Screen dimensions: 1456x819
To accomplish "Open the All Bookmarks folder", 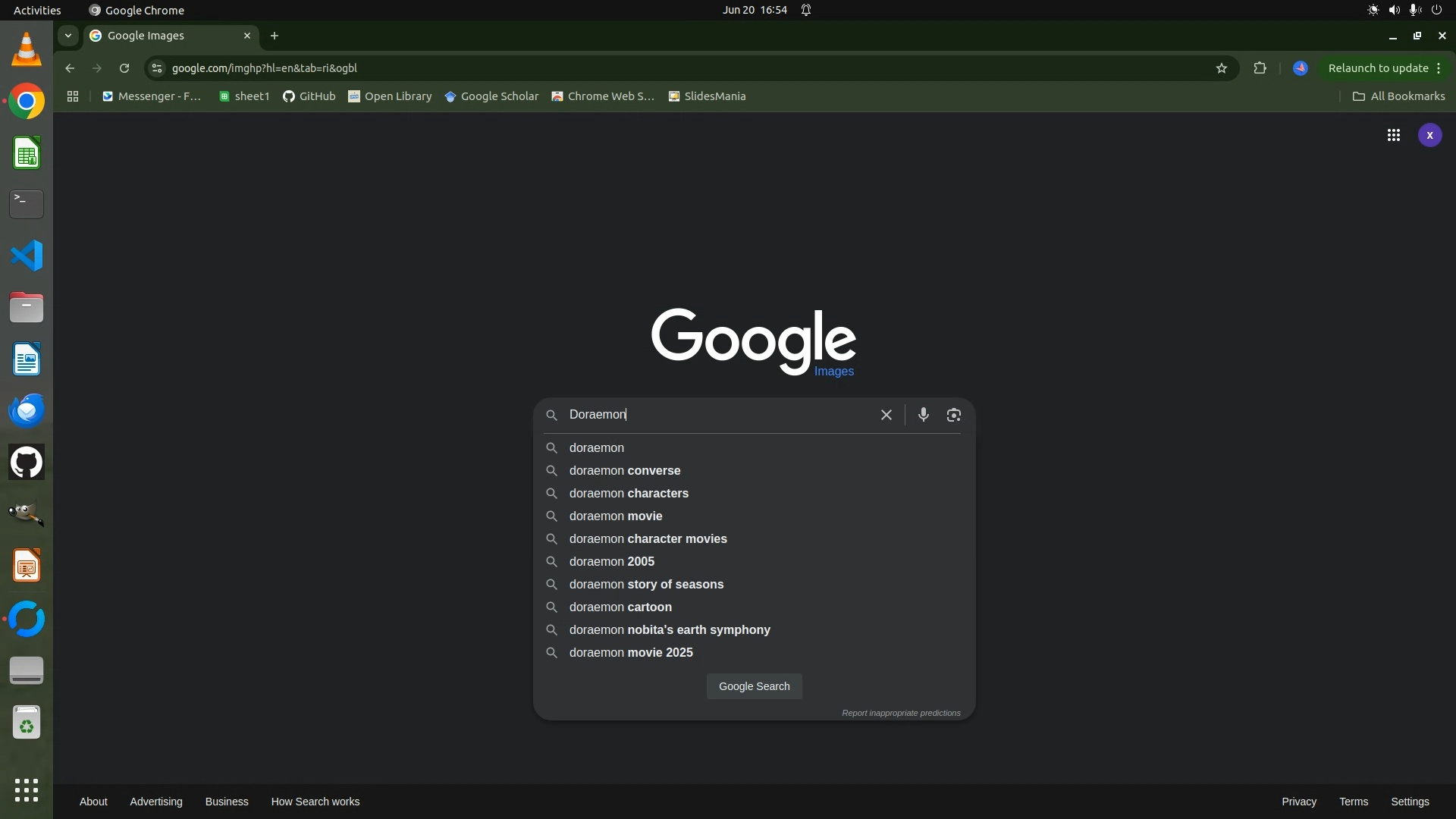I will point(1398,96).
